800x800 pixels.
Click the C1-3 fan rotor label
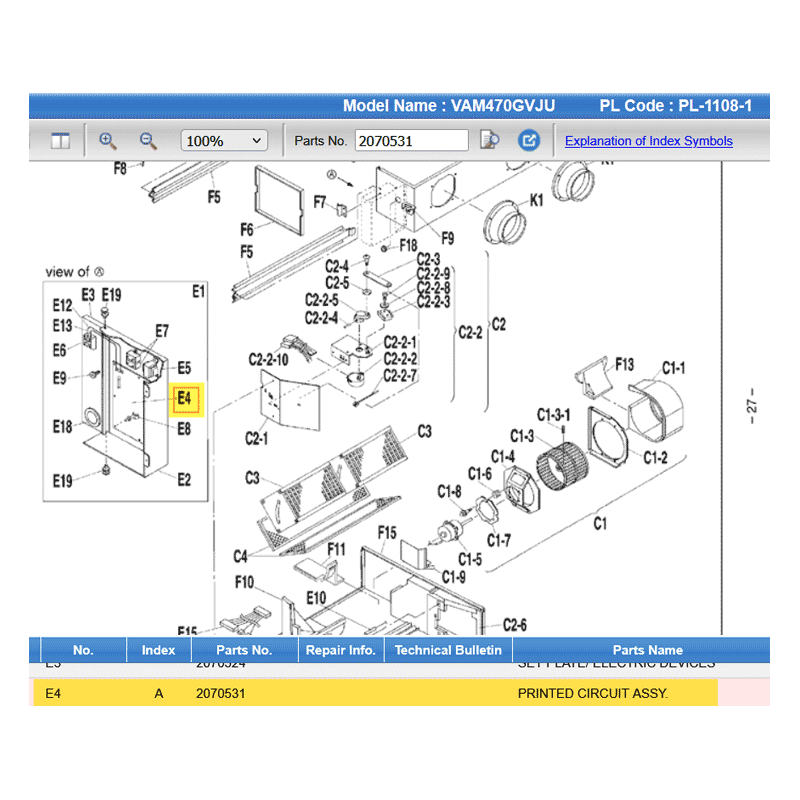[x=524, y=436]
